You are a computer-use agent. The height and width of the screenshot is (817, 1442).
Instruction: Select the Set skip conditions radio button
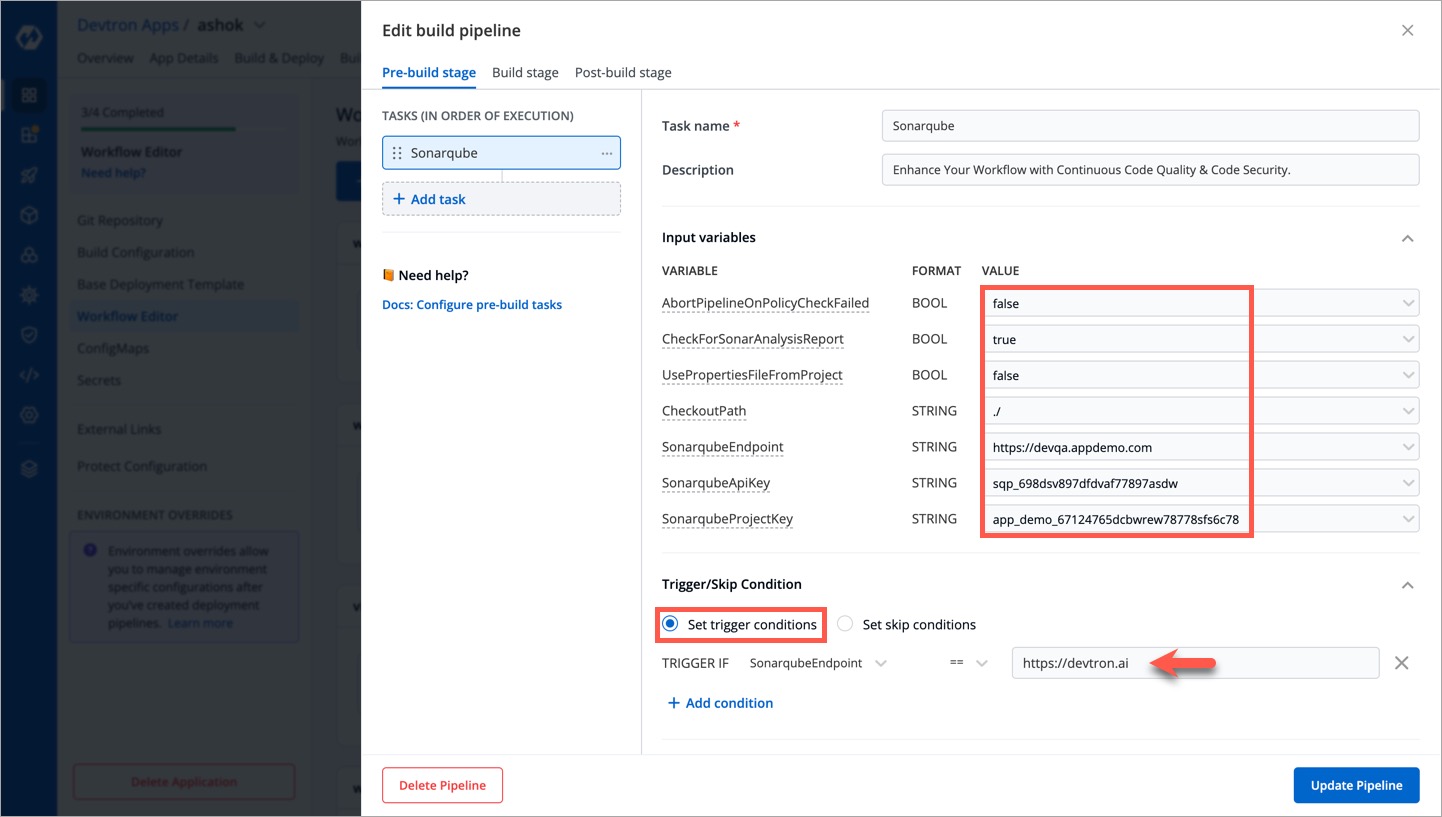tap(845, 624)
